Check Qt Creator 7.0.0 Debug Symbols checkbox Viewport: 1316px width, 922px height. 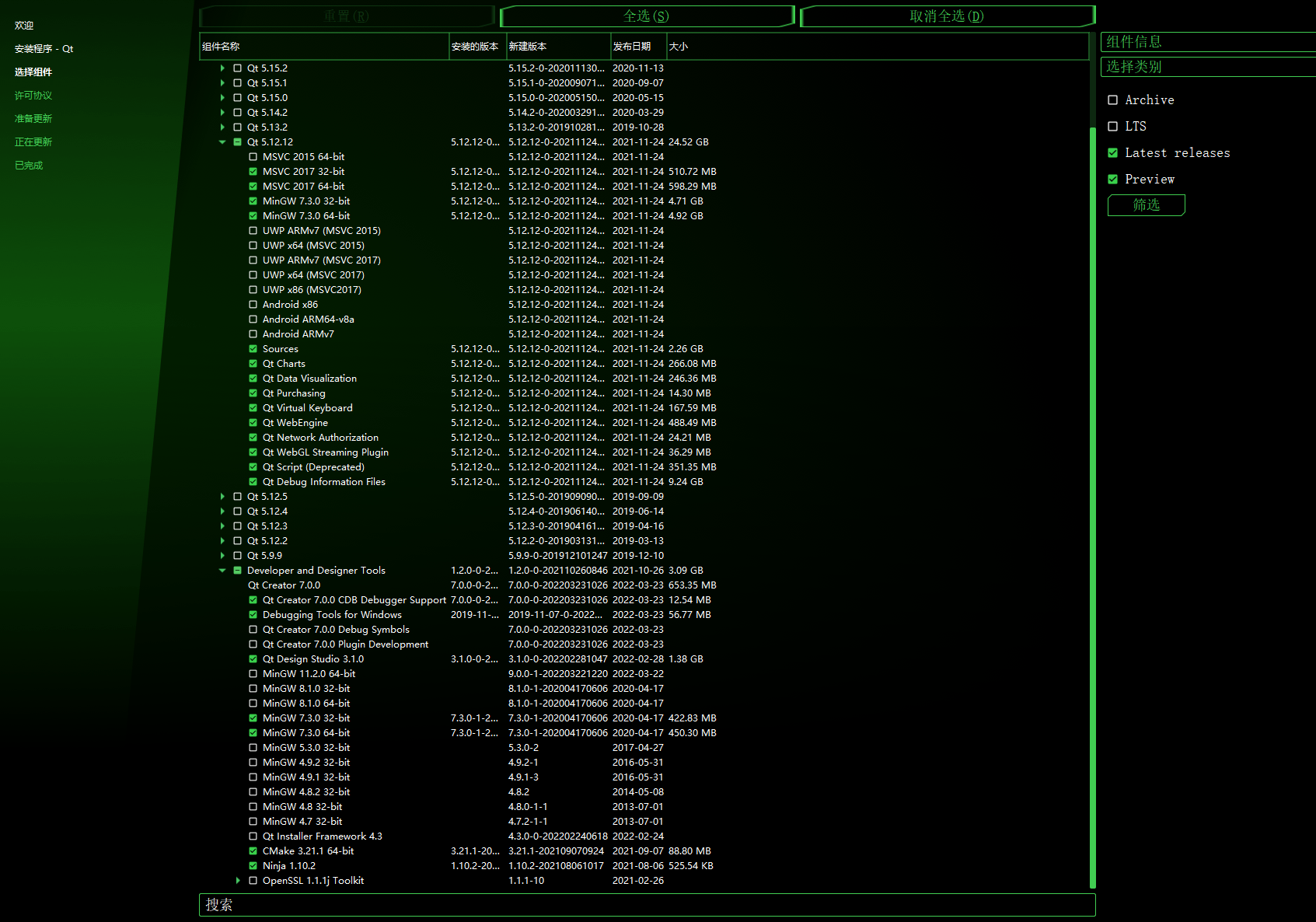click(253, 630)
